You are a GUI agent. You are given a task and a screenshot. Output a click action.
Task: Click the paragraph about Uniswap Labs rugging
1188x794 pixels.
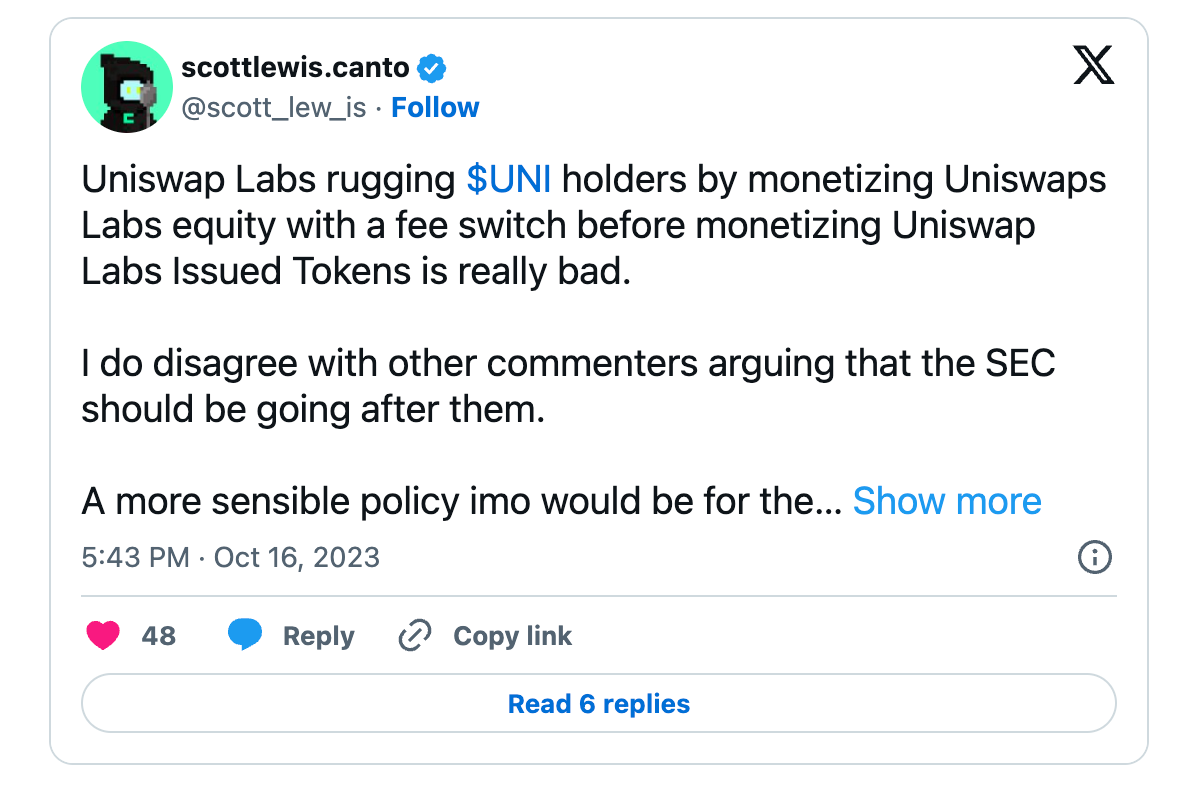click(x=594, y=226)
